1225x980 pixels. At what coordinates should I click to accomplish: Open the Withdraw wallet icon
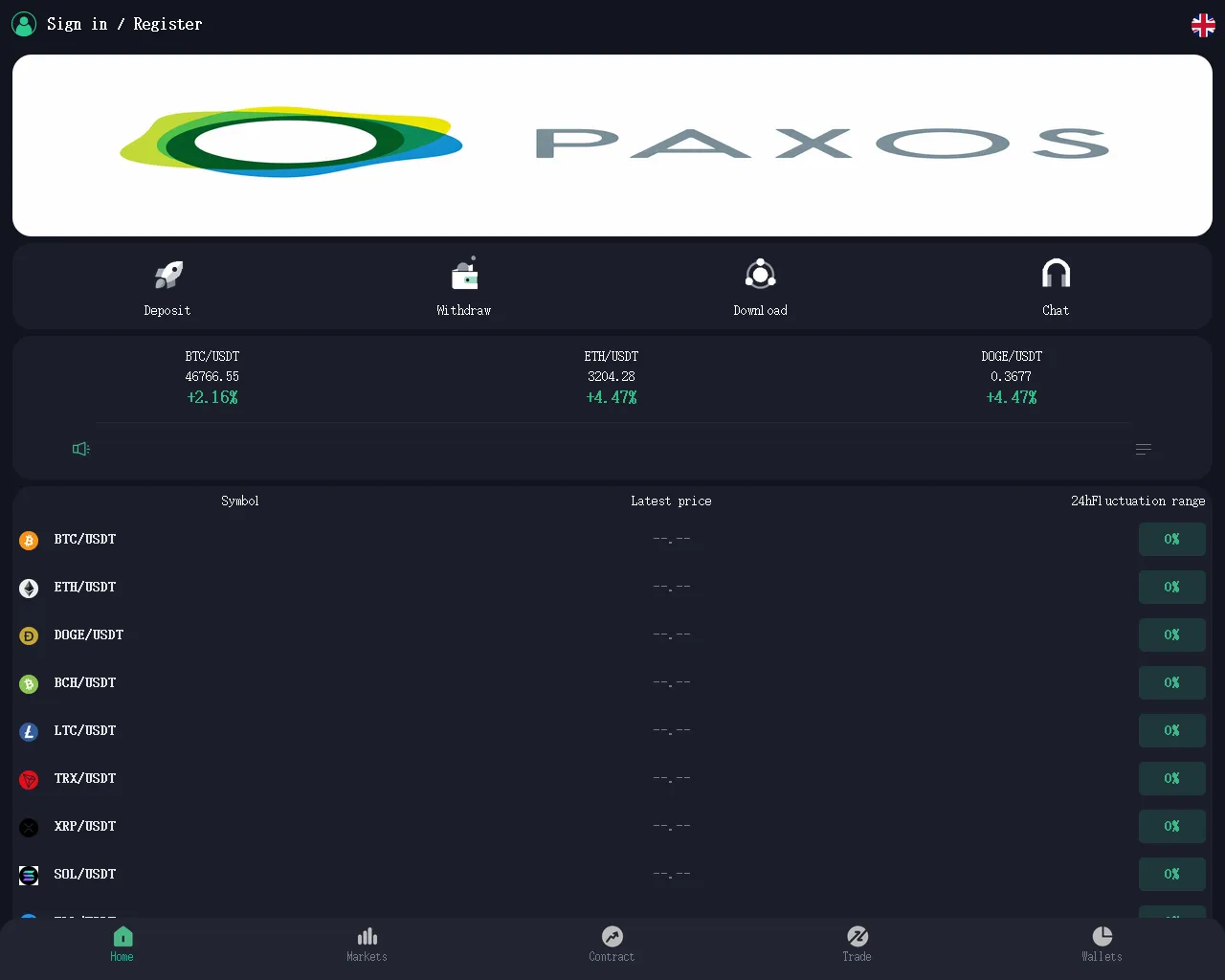click(464, 275)
